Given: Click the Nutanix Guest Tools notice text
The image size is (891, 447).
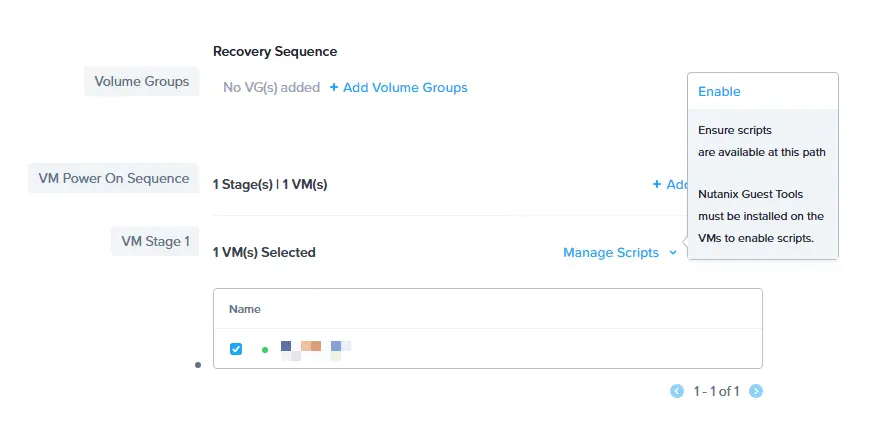Looking at the screenshot, I should (x=761, y=216).
